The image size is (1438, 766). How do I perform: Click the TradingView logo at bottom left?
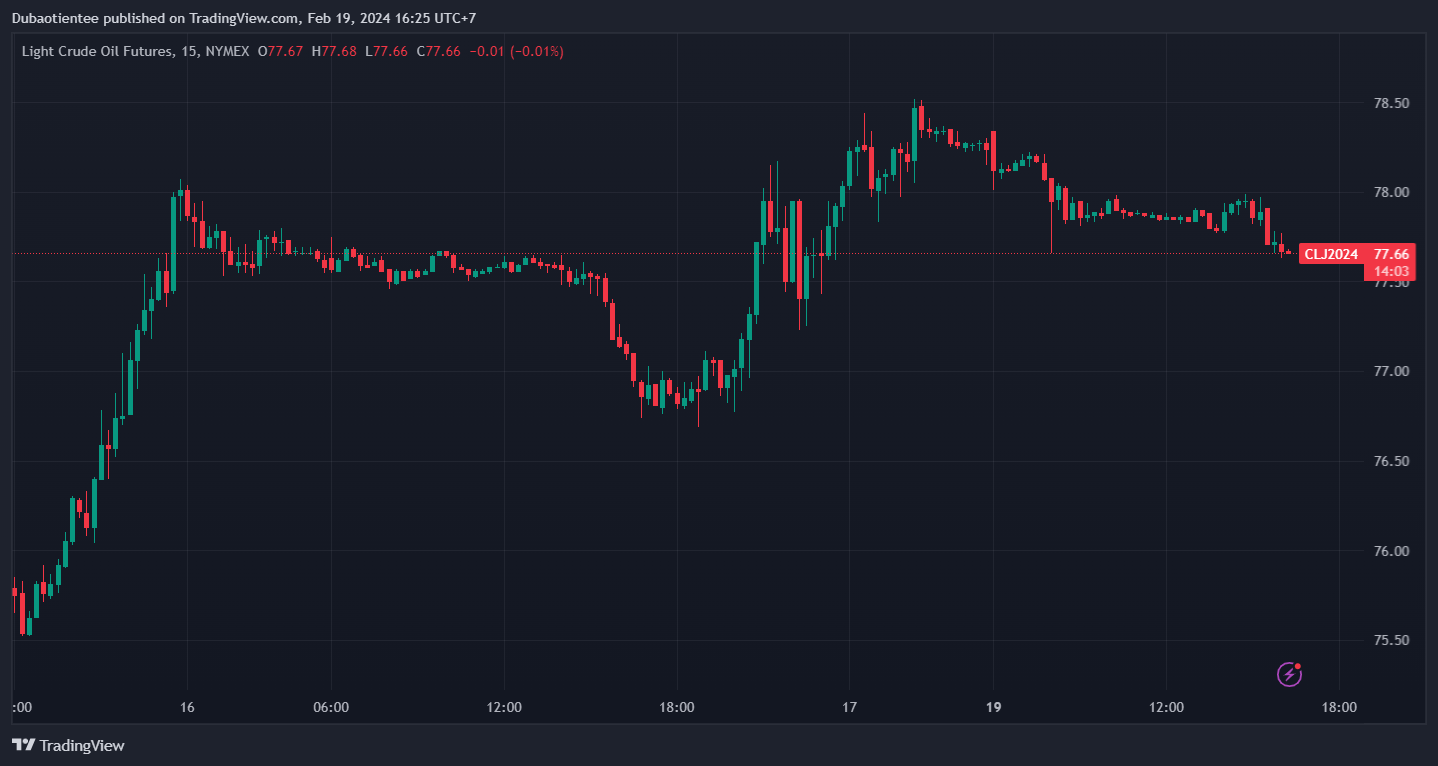point(68,745)
